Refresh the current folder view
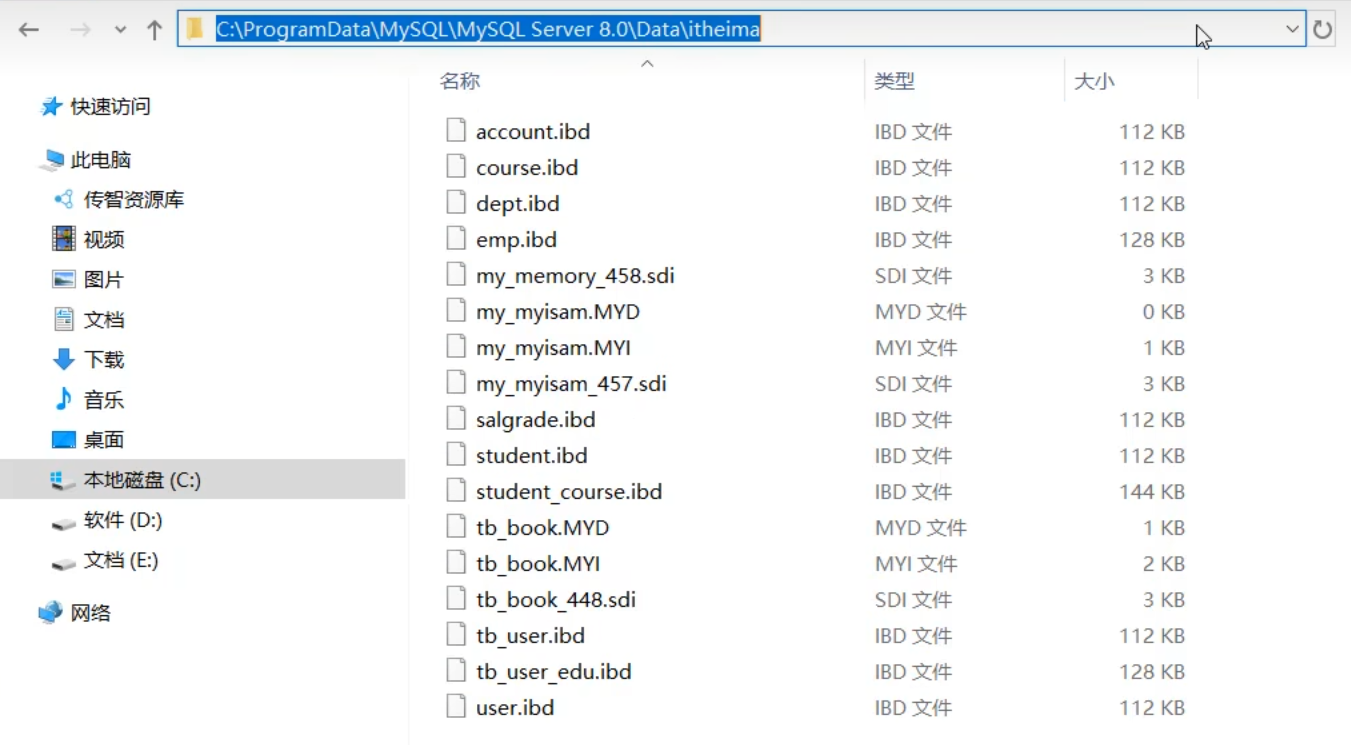1351x745 pixels. coord(1322,30)
